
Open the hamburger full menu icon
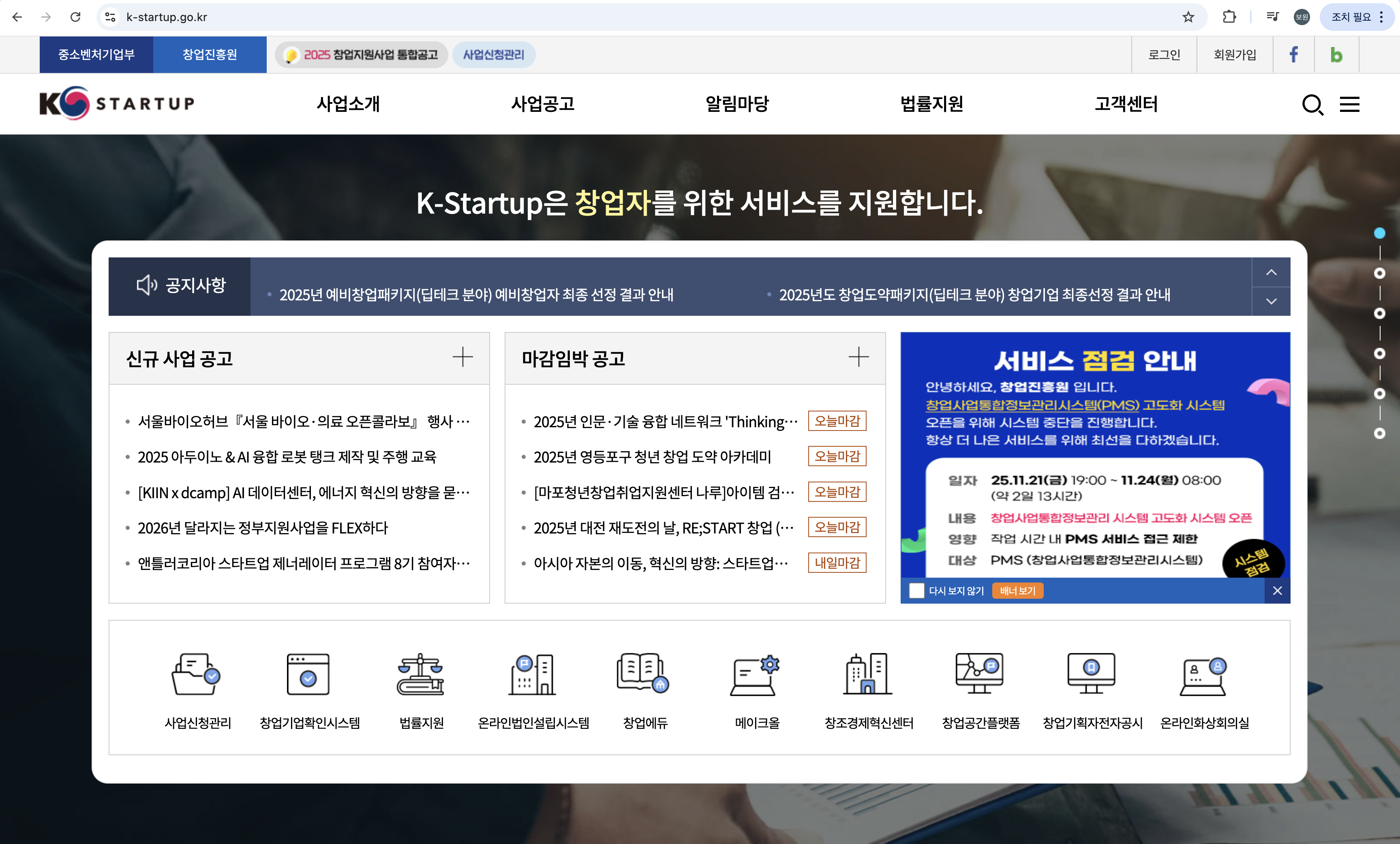[x=1349, y=105]
